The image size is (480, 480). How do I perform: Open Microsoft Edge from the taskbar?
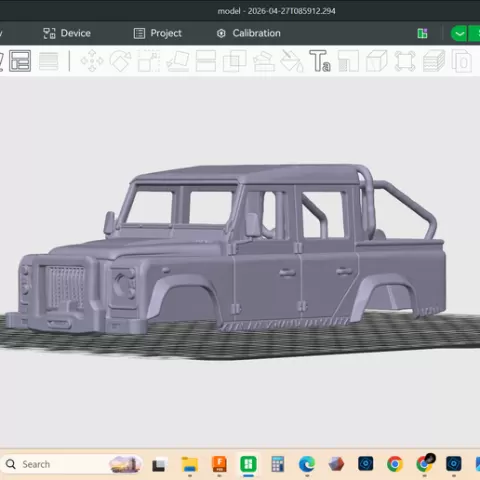click(x=307, y=464)
